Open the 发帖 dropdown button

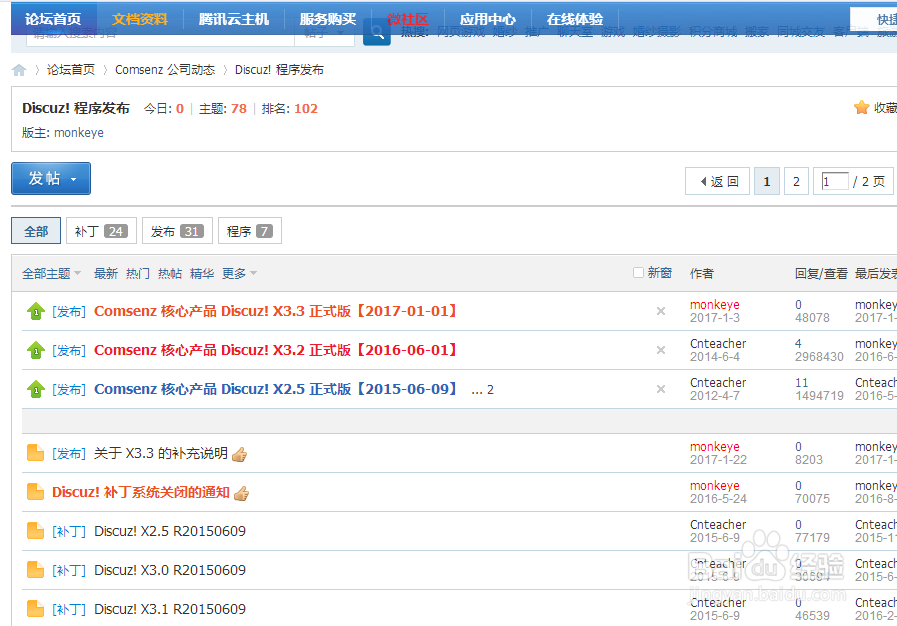51,179
